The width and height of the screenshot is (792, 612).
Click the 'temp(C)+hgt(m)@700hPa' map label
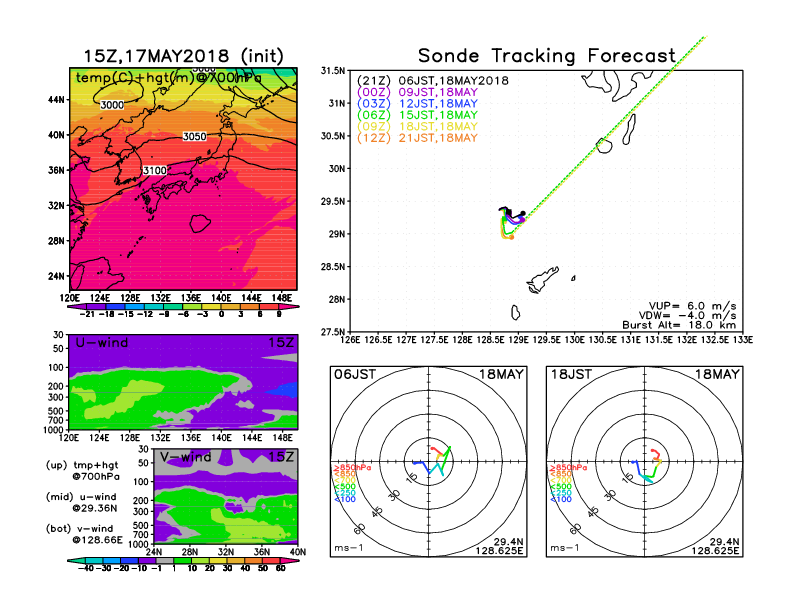[169, 78]
